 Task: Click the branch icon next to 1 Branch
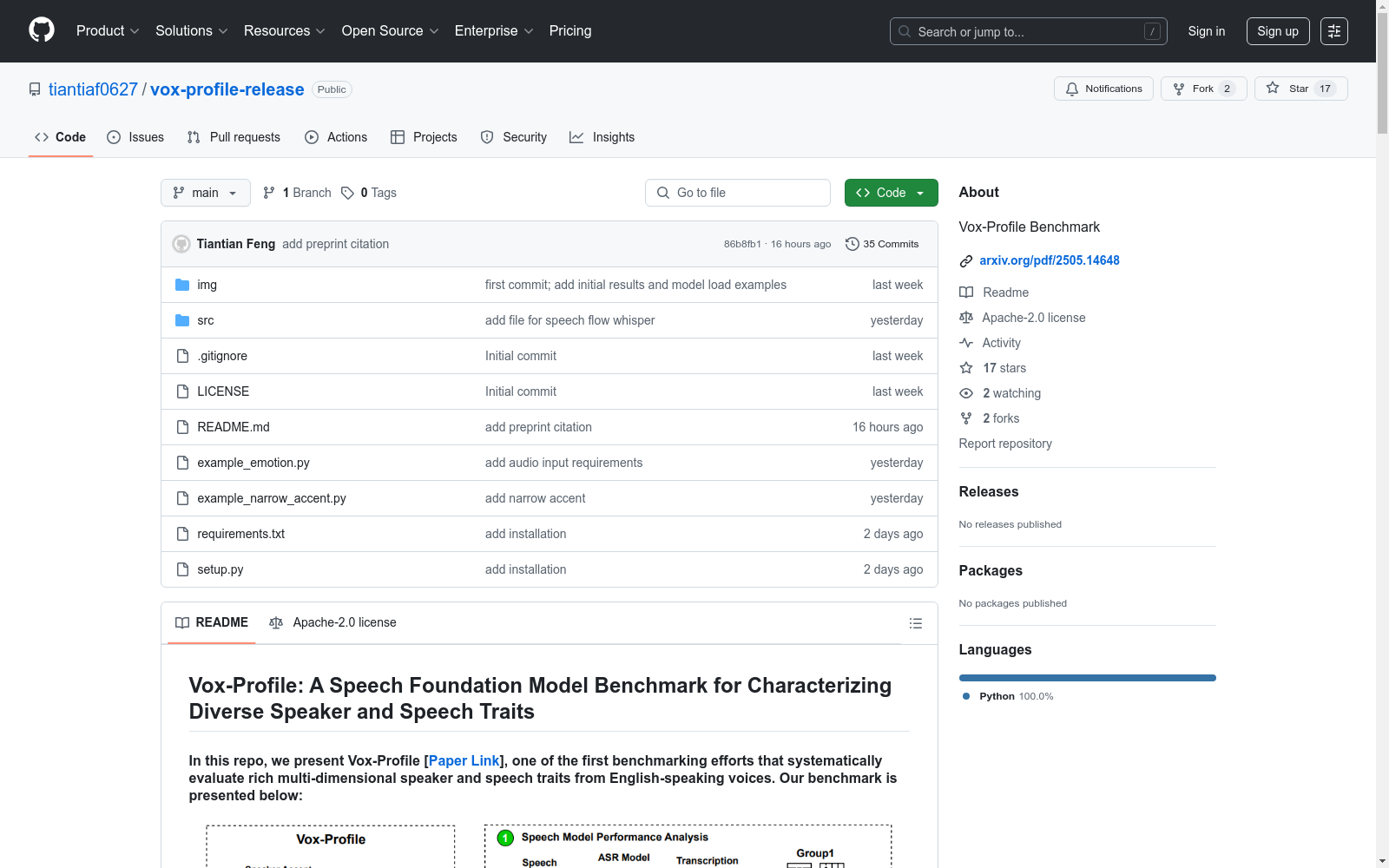269,193
